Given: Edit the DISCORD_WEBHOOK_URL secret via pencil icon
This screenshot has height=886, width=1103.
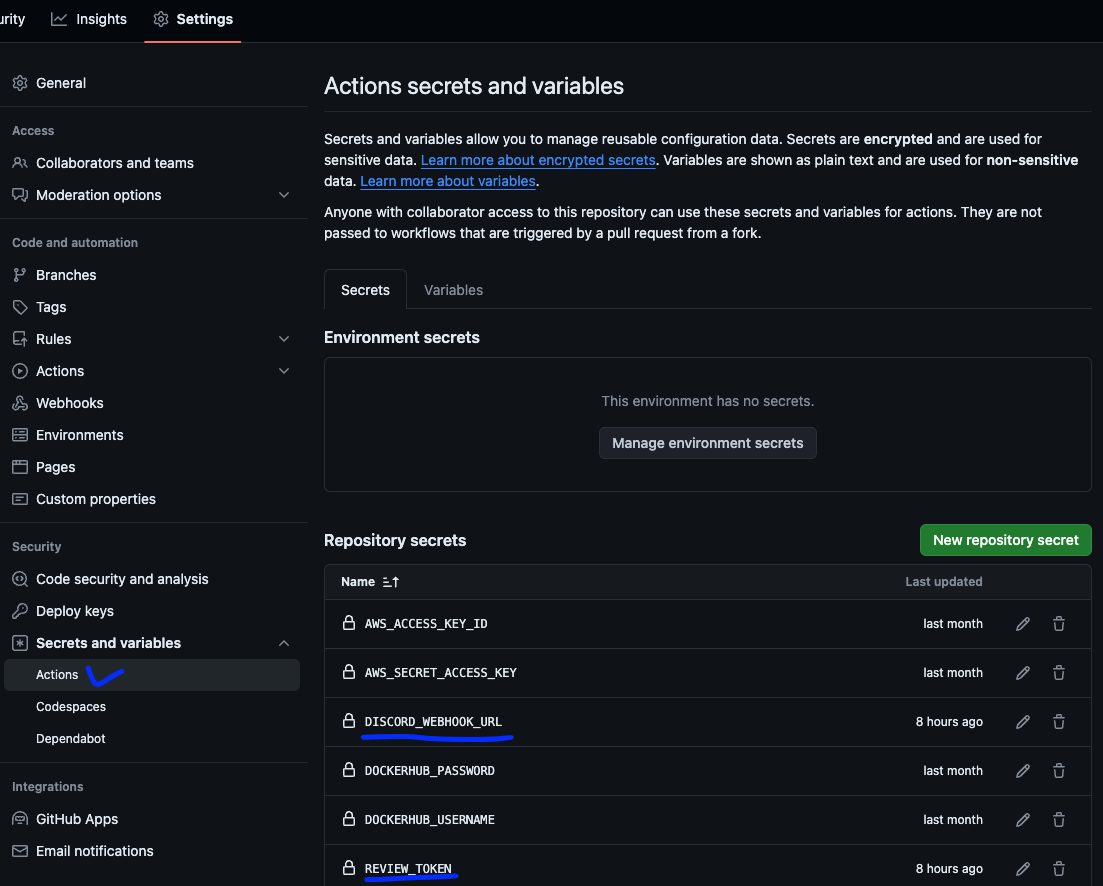Looking at the screenshot, I should point(1023,722).
